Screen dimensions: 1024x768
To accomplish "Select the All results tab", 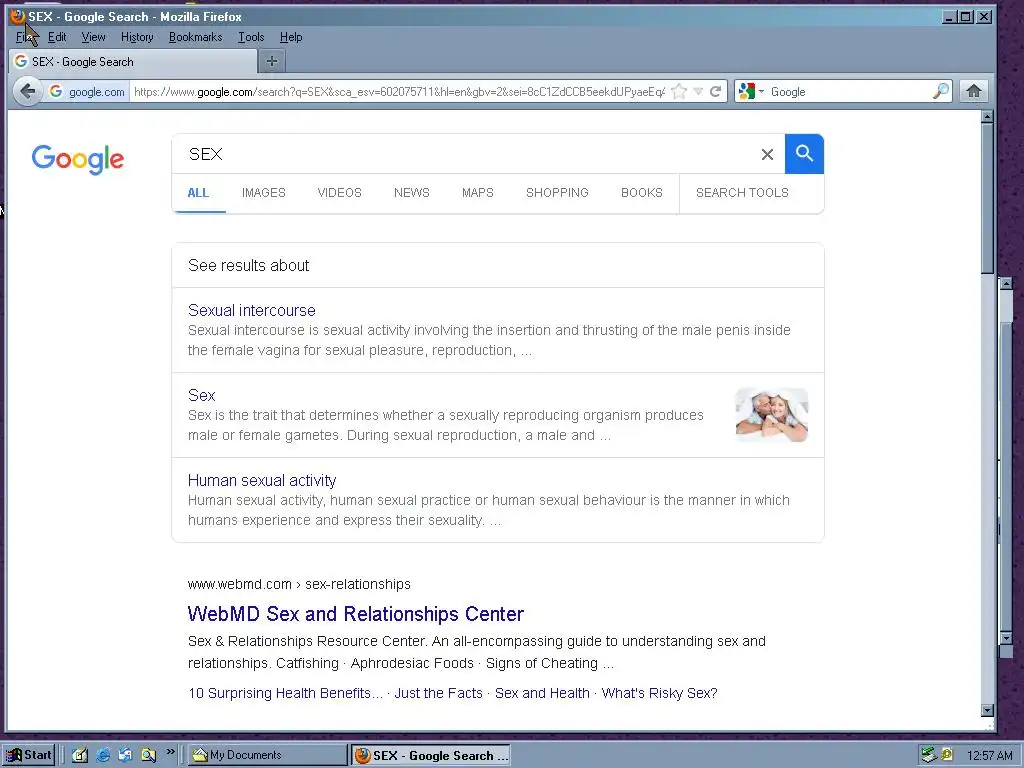I will click(x=198, y=193).
